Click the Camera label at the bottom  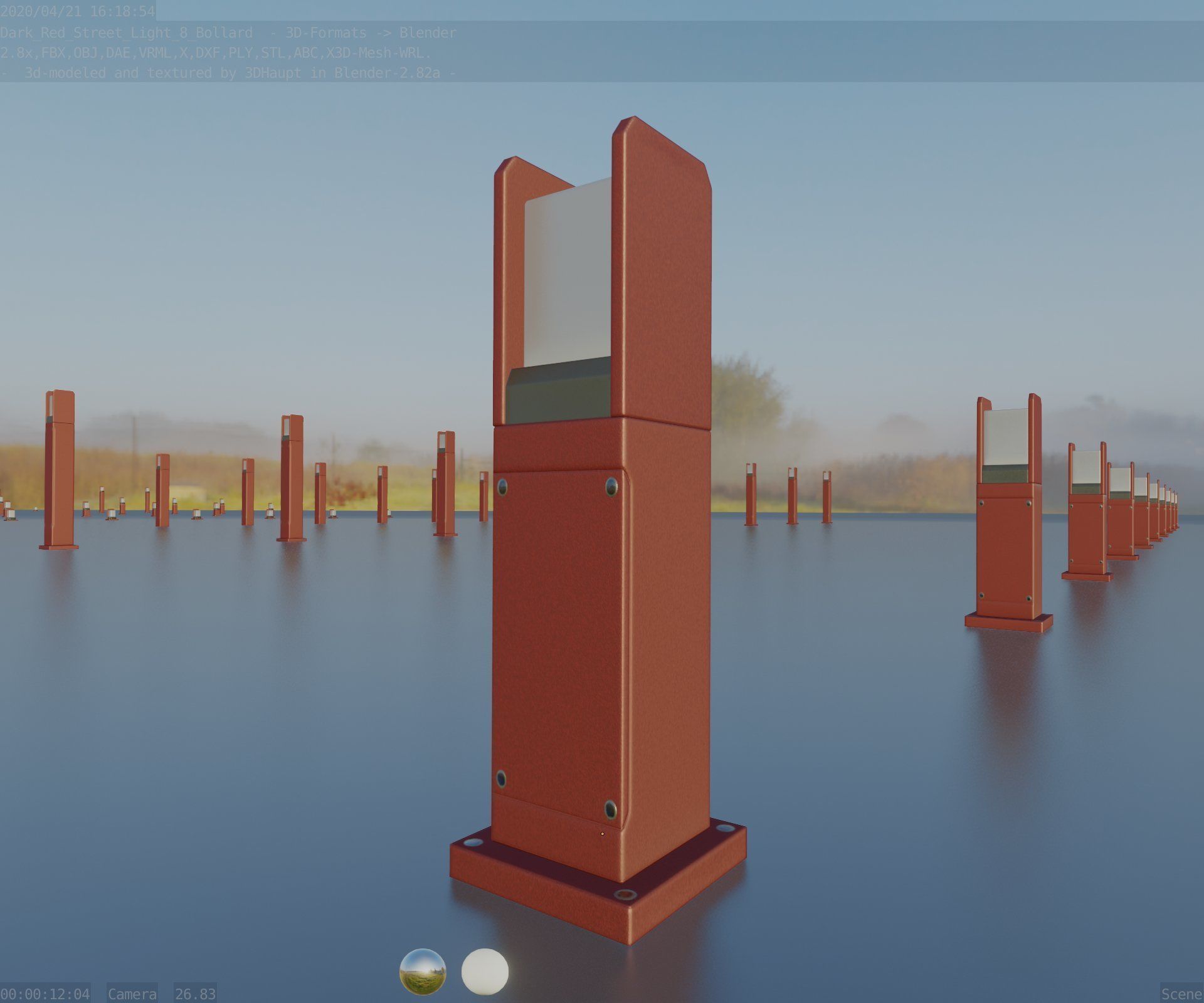132,994
